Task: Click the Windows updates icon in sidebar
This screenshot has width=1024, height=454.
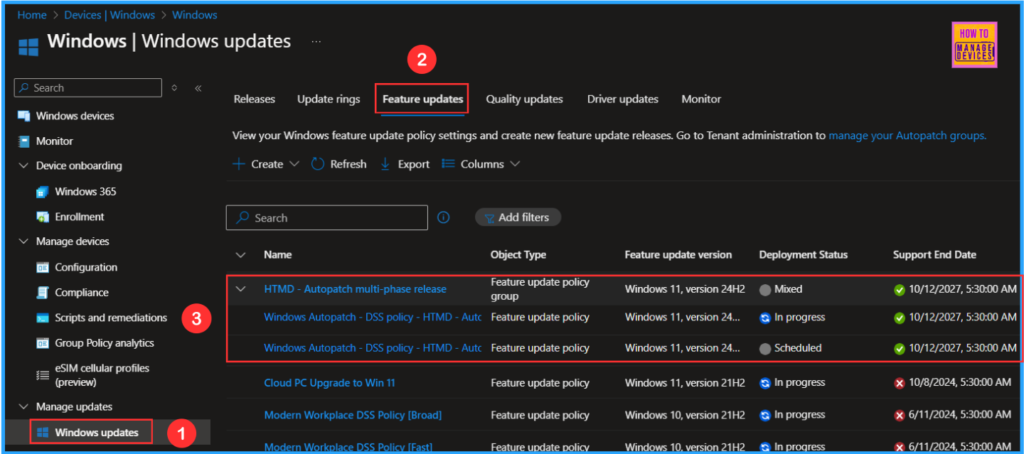Action: (43, 432)
